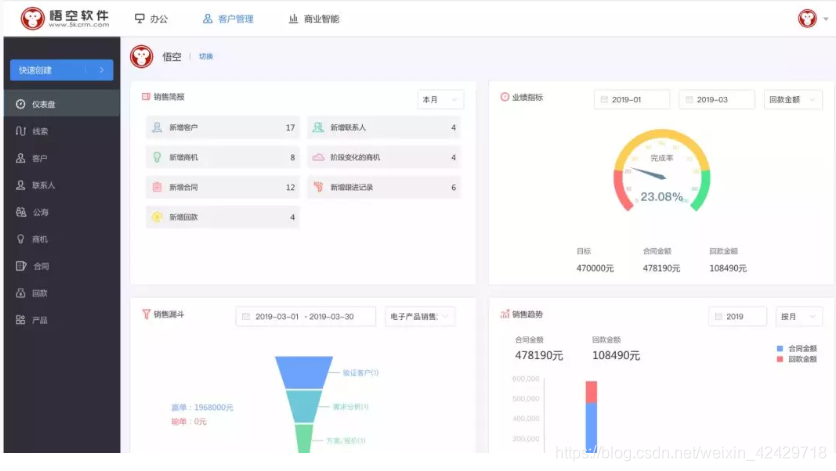Click the stacked bar in 销售趋势 chart
The image size is (836, 471).
click(591, 416)
